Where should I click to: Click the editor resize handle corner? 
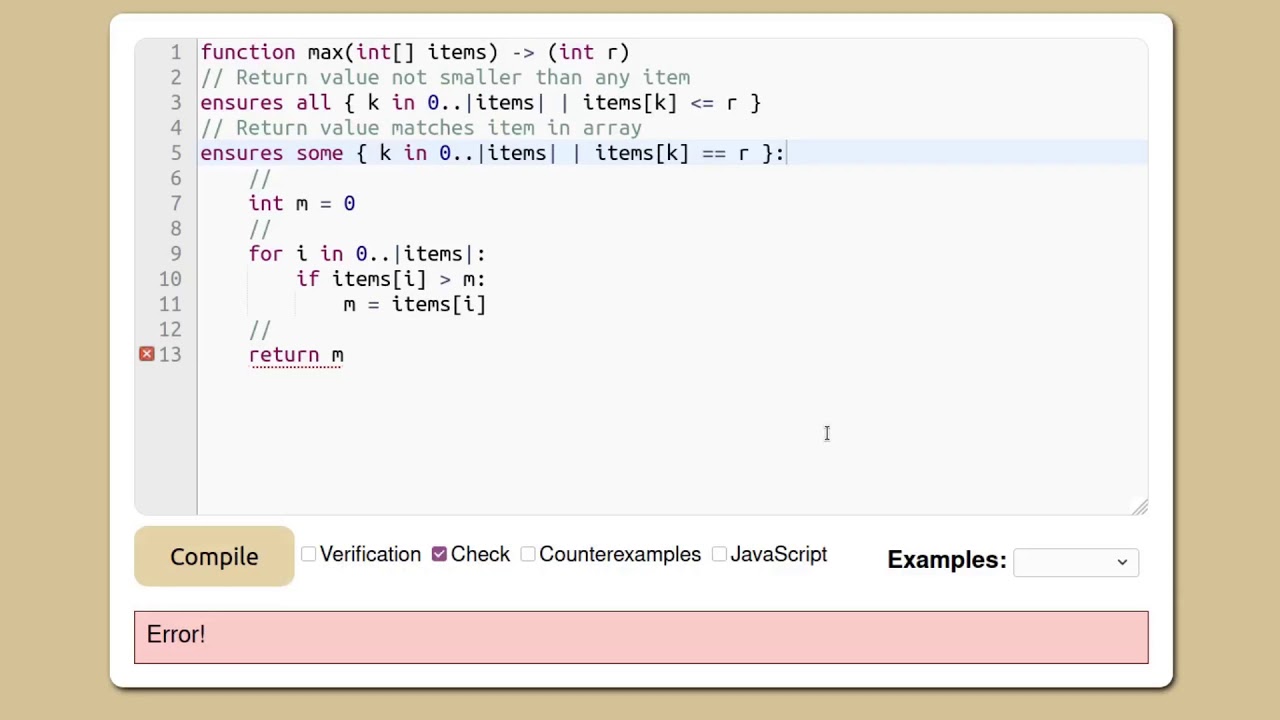(1140, 507)
